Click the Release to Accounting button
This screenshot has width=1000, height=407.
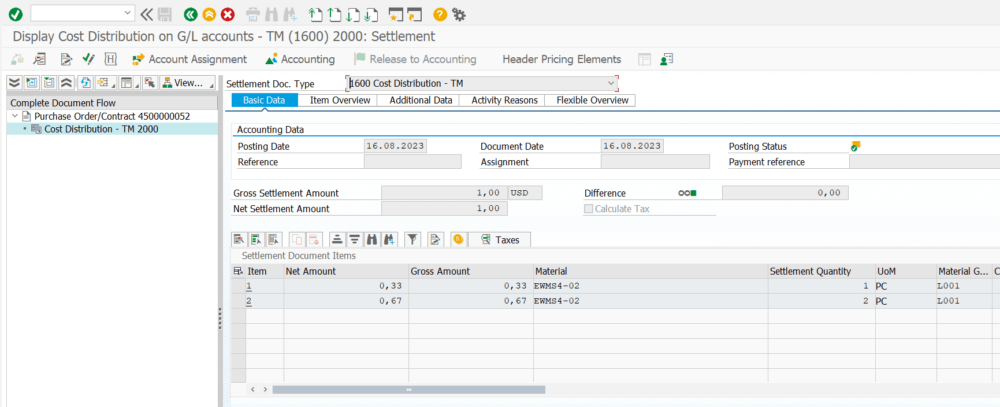(415, 59)
